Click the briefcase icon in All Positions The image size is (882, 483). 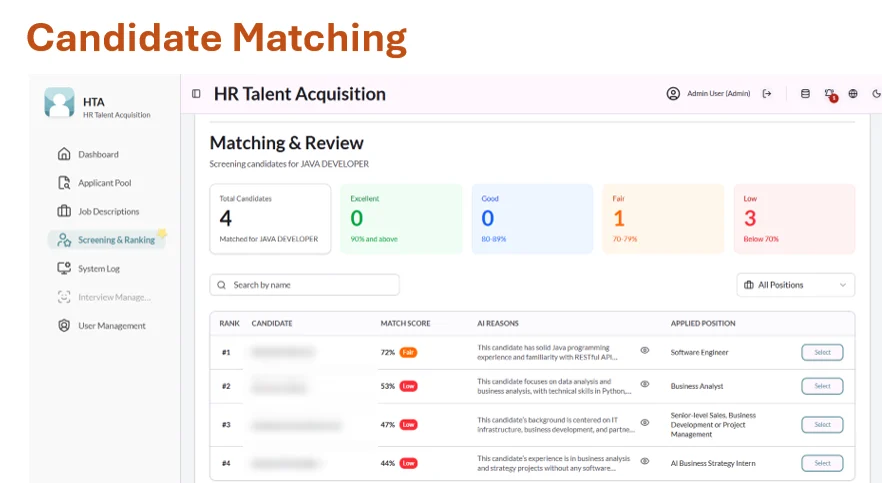[749, 285]
